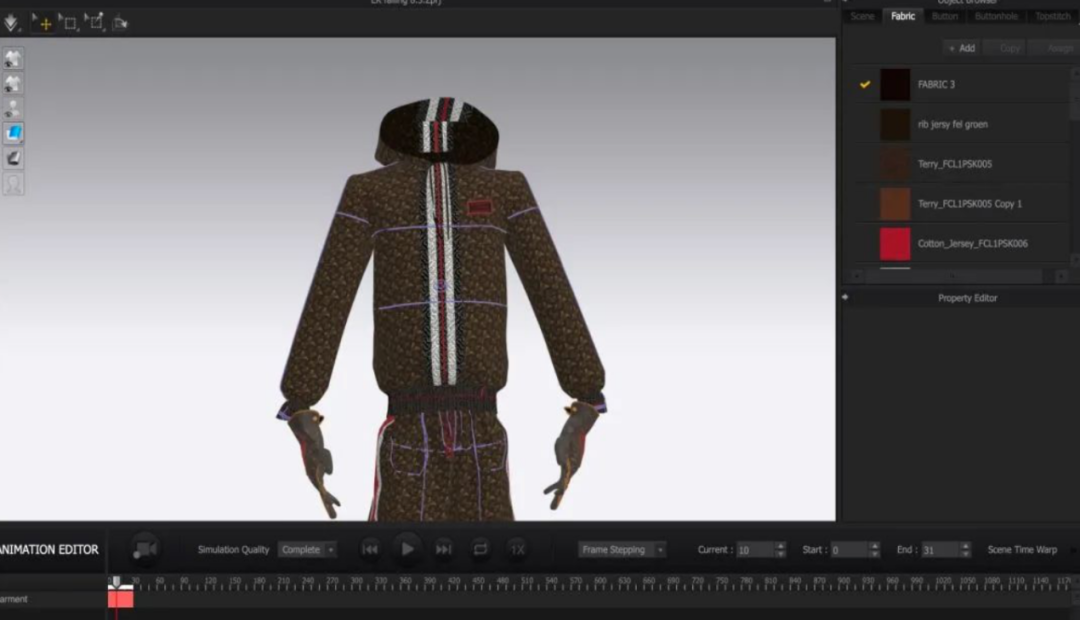Switch to the Buttonhole tab
The height and width of the screenshot is (620, 1080).
[x=996, y=16]
